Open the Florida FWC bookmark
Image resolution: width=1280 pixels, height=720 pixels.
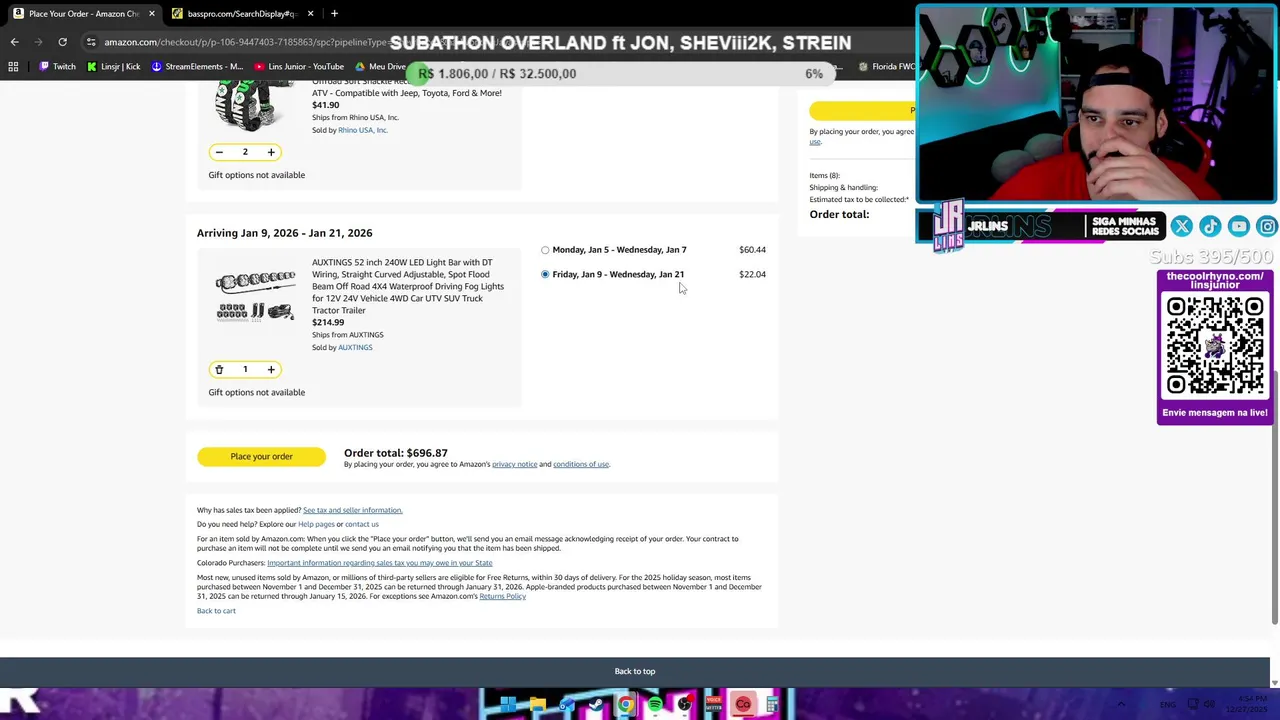click(x=886, y=67)
